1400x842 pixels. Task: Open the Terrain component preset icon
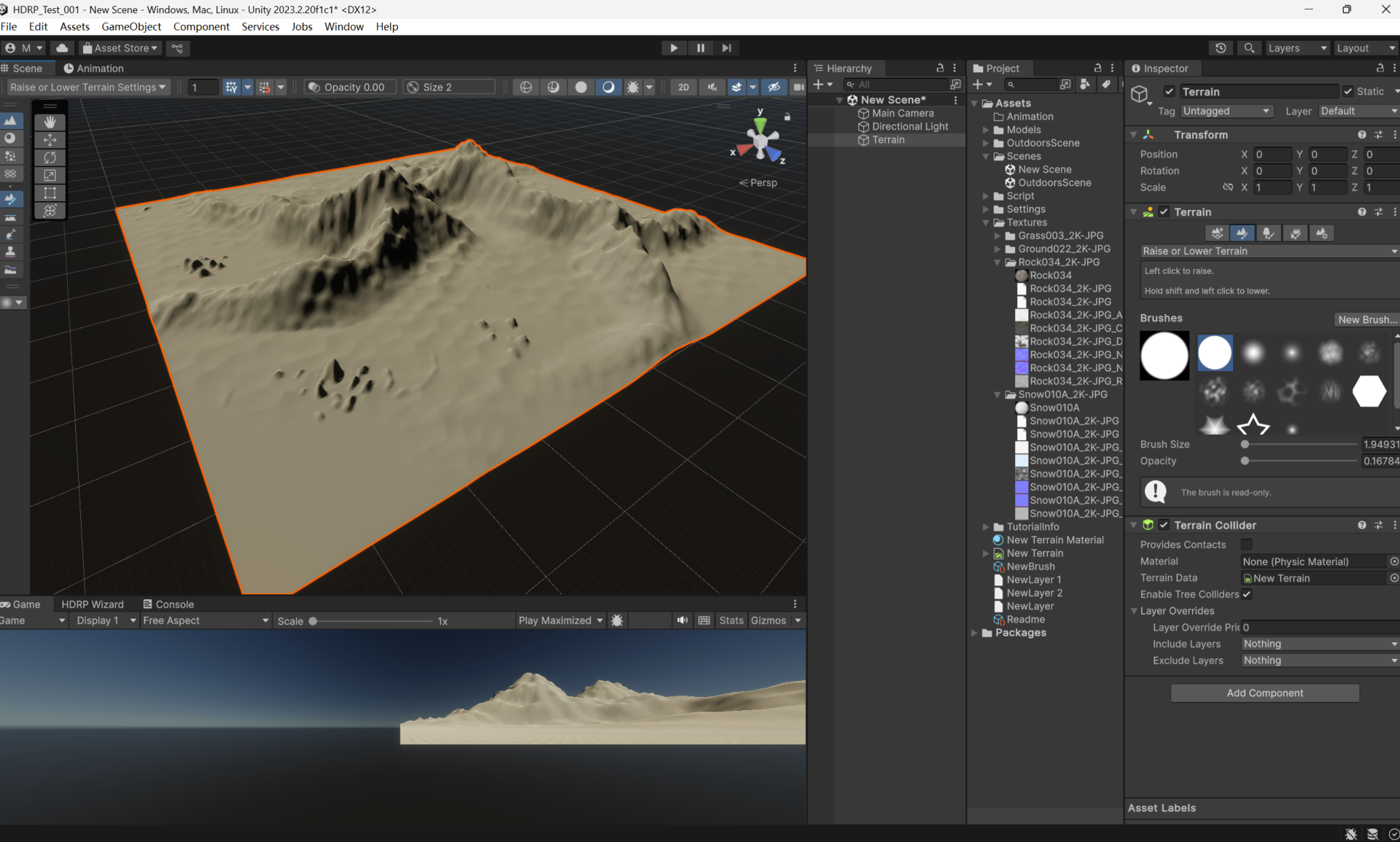[x=1378, y=212]
